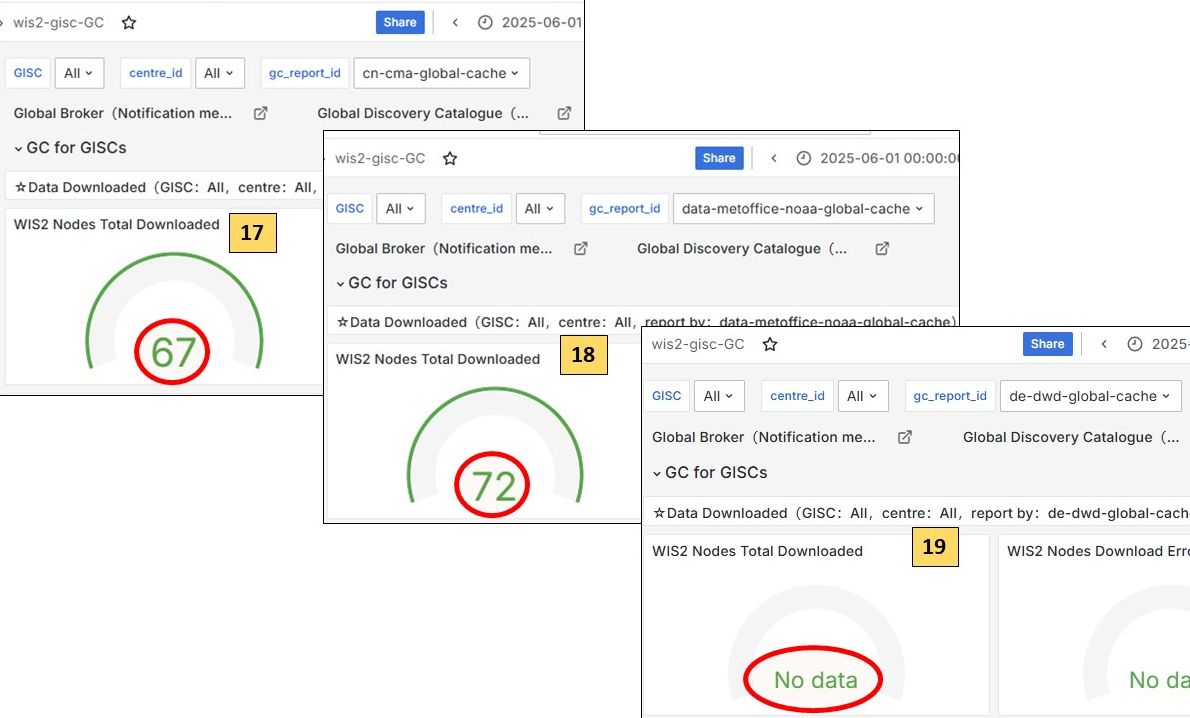Open the data-metoffice-noaa-global-cache report dropdown

pos(803,209)
